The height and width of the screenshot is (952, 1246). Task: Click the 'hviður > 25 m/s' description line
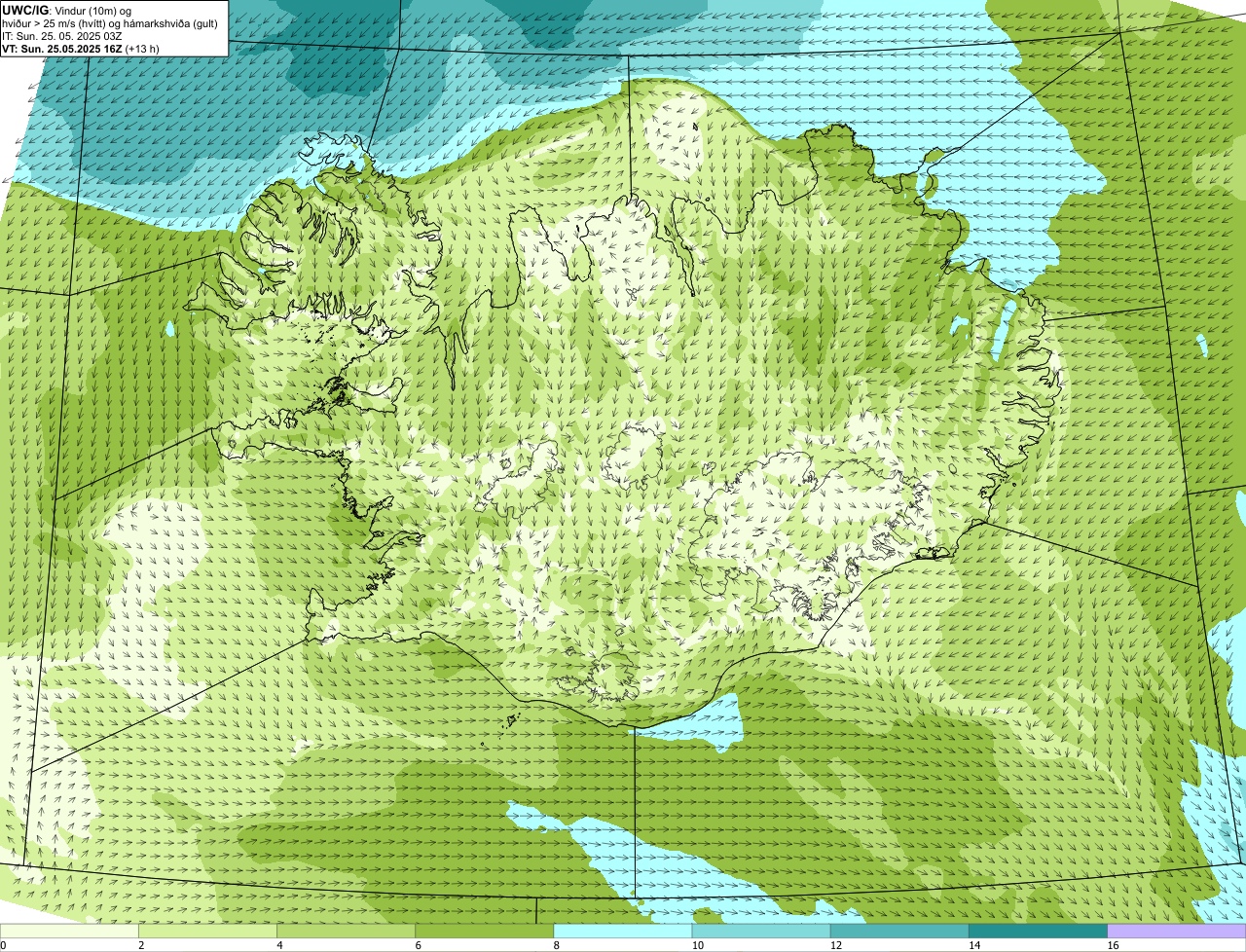pyautogui.click(x=110, y=22)
